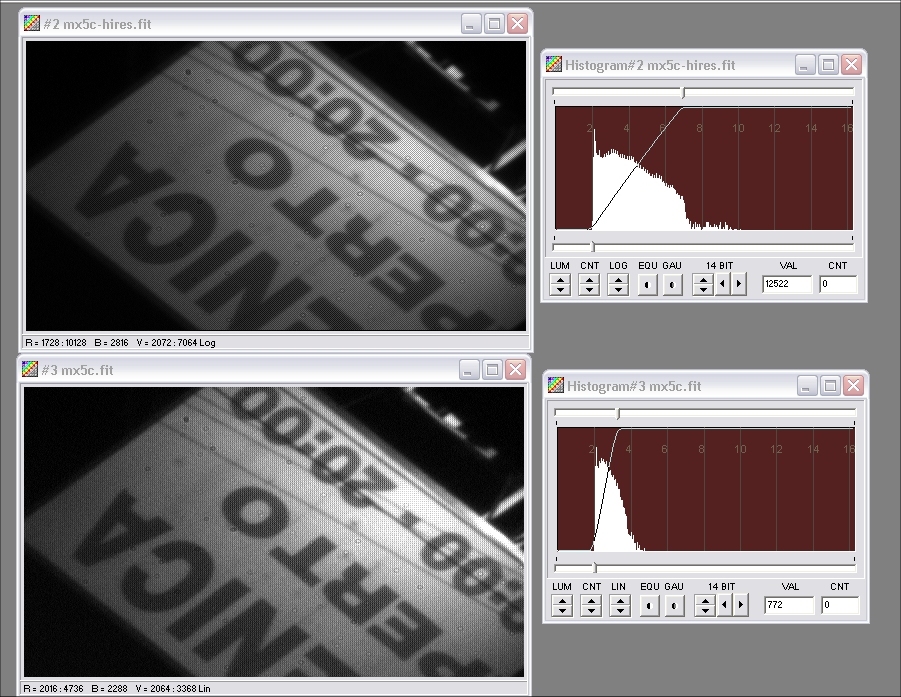Toggle EQU equalization button in Histogram#3

649,606
